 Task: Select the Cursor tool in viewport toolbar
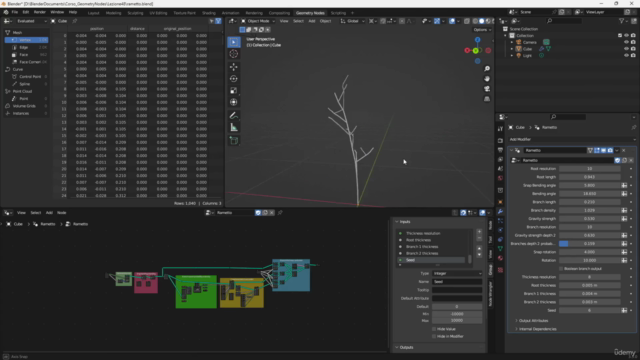(x=233, y=54)
